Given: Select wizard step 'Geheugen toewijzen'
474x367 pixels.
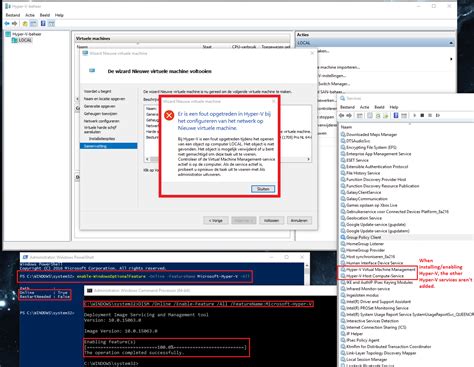Looking at the screenshot, I should 100,114.
